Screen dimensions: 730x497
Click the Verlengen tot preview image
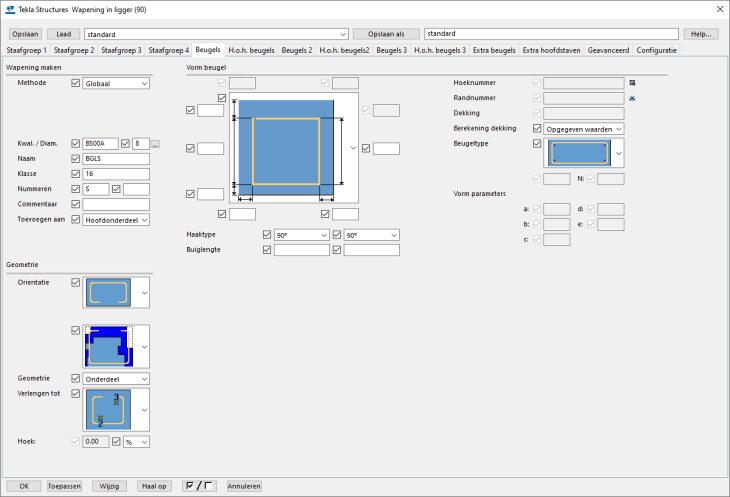click(x=110, y=409)
